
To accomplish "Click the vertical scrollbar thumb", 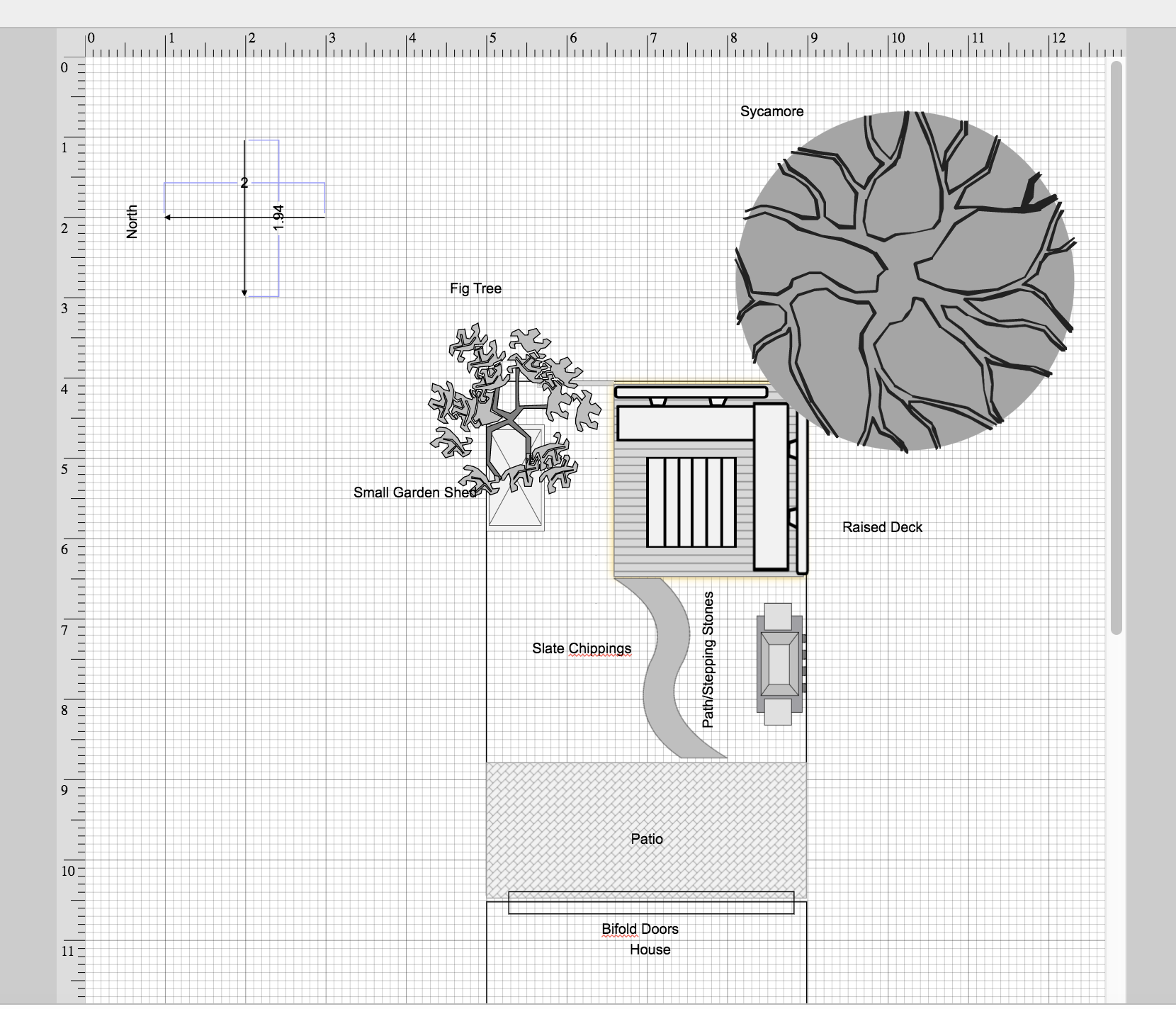I will [1116, 347].
